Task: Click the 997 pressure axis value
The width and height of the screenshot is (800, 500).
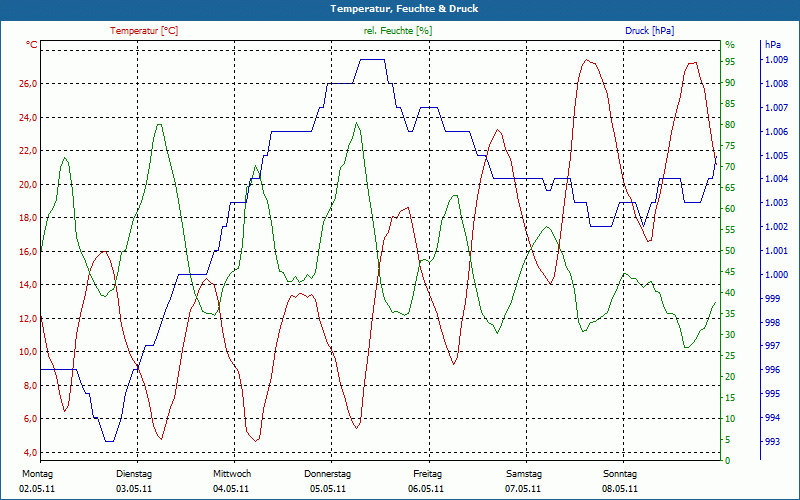Action: point(772,346)
